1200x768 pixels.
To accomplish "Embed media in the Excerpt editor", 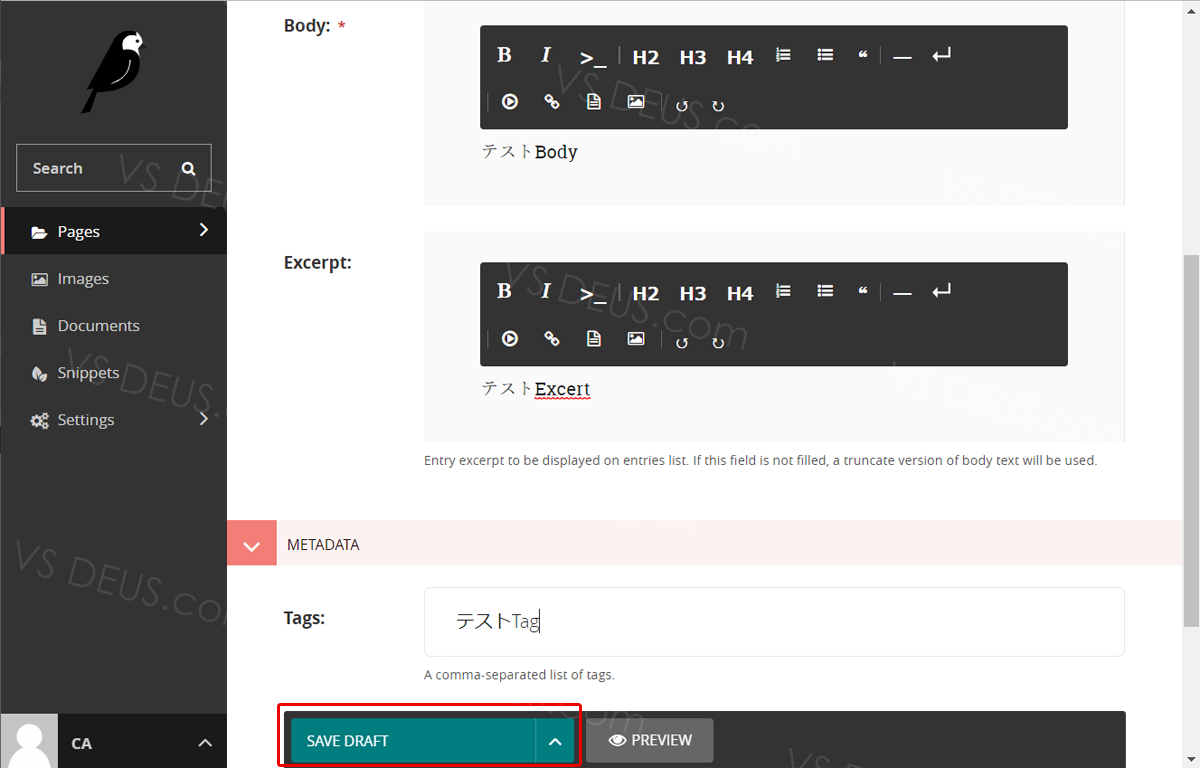I will point(510,338).
